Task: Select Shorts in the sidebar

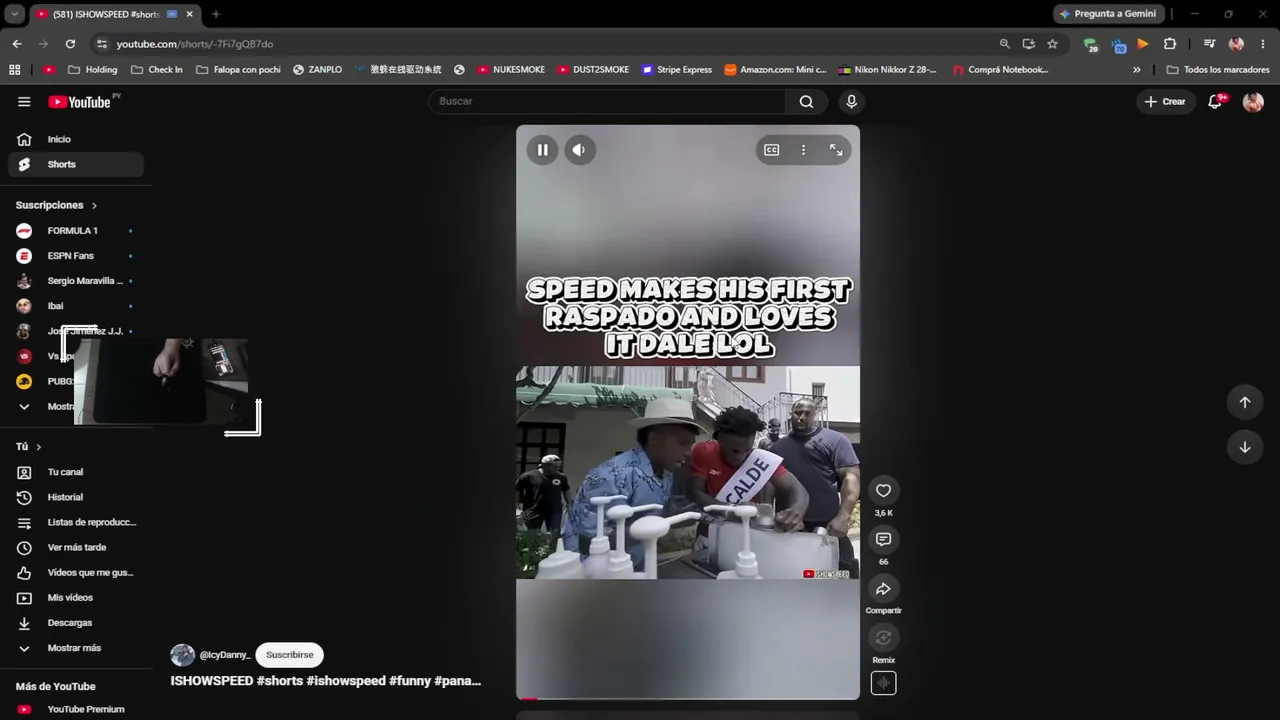Action: (76, 164)
